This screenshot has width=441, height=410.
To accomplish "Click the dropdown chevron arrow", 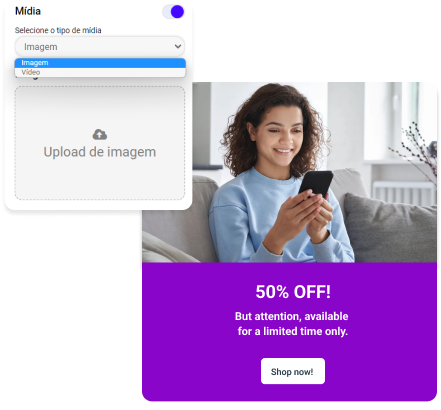I will coord(178,46).
